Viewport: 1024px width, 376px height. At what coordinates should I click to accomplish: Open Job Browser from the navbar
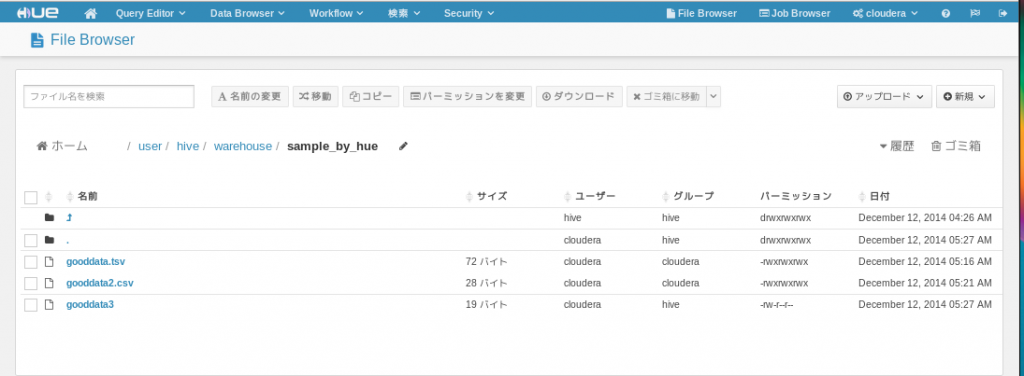point(794,13)
